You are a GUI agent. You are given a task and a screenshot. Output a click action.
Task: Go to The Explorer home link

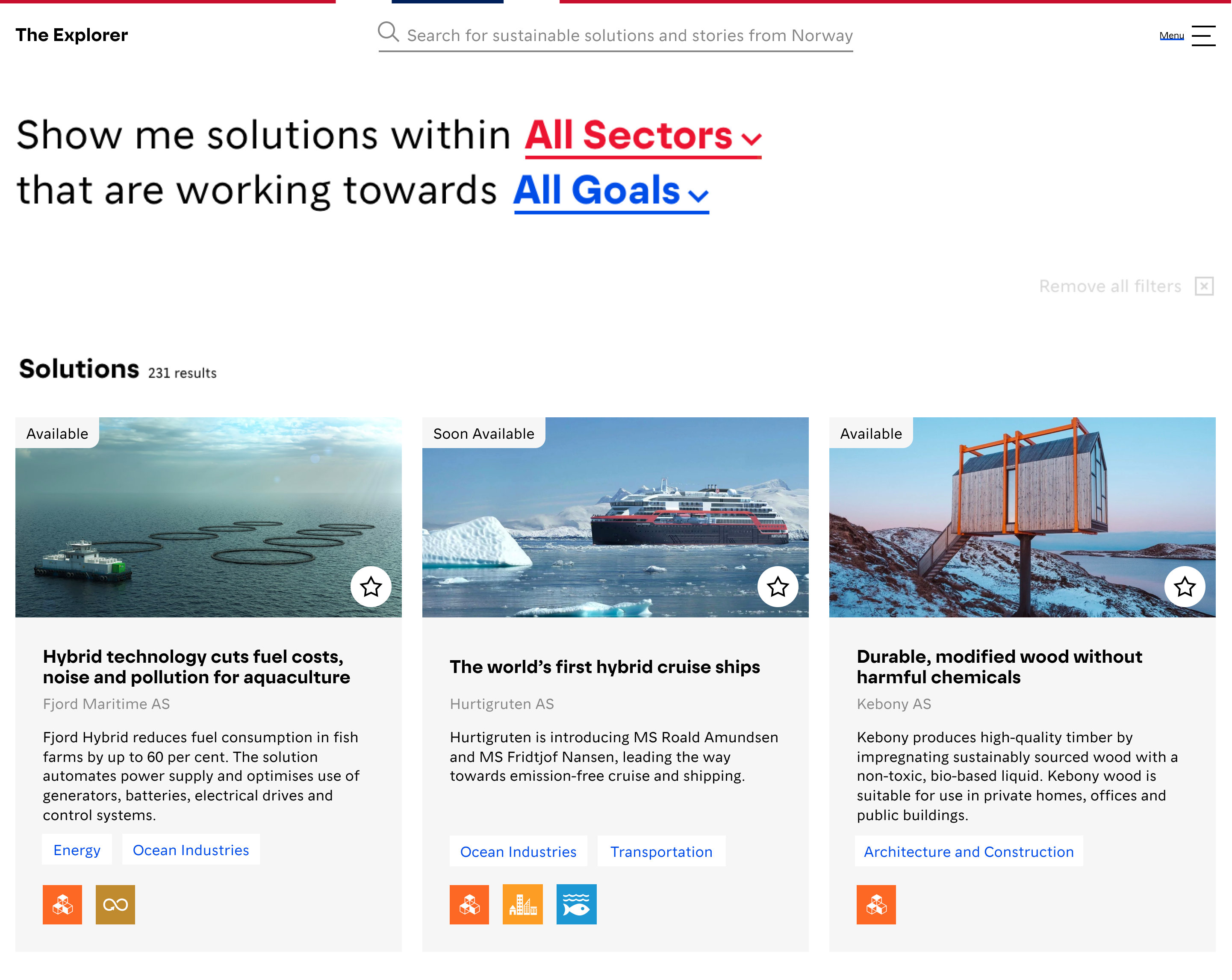click(72, 35)
